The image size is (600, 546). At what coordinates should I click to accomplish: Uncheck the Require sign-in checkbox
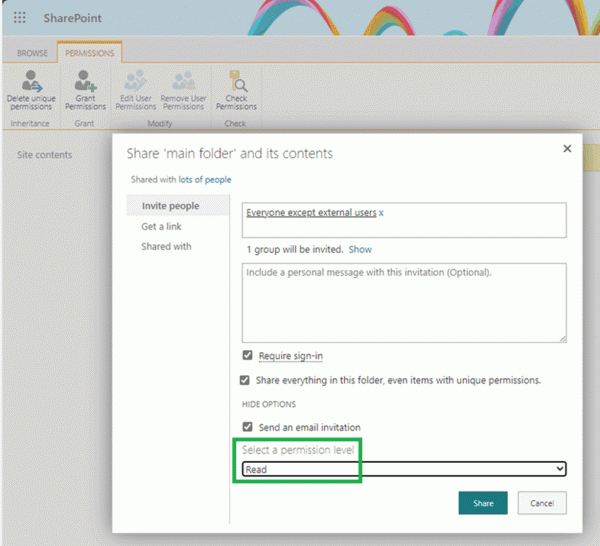(248, 356)
